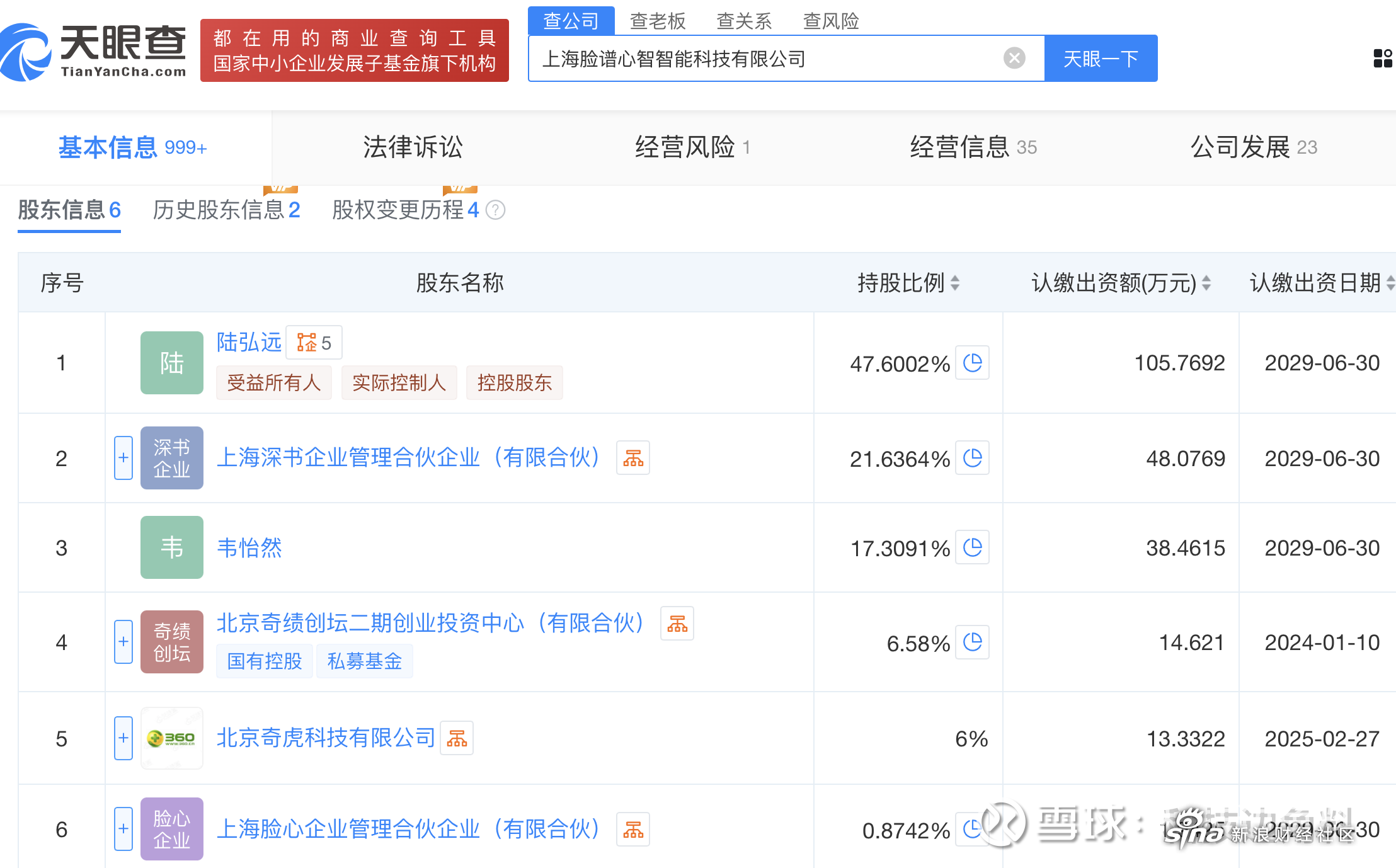1396x868 pixels.
Task: Sort by 认缴出资日期 column arrows
Action: 1390,283
